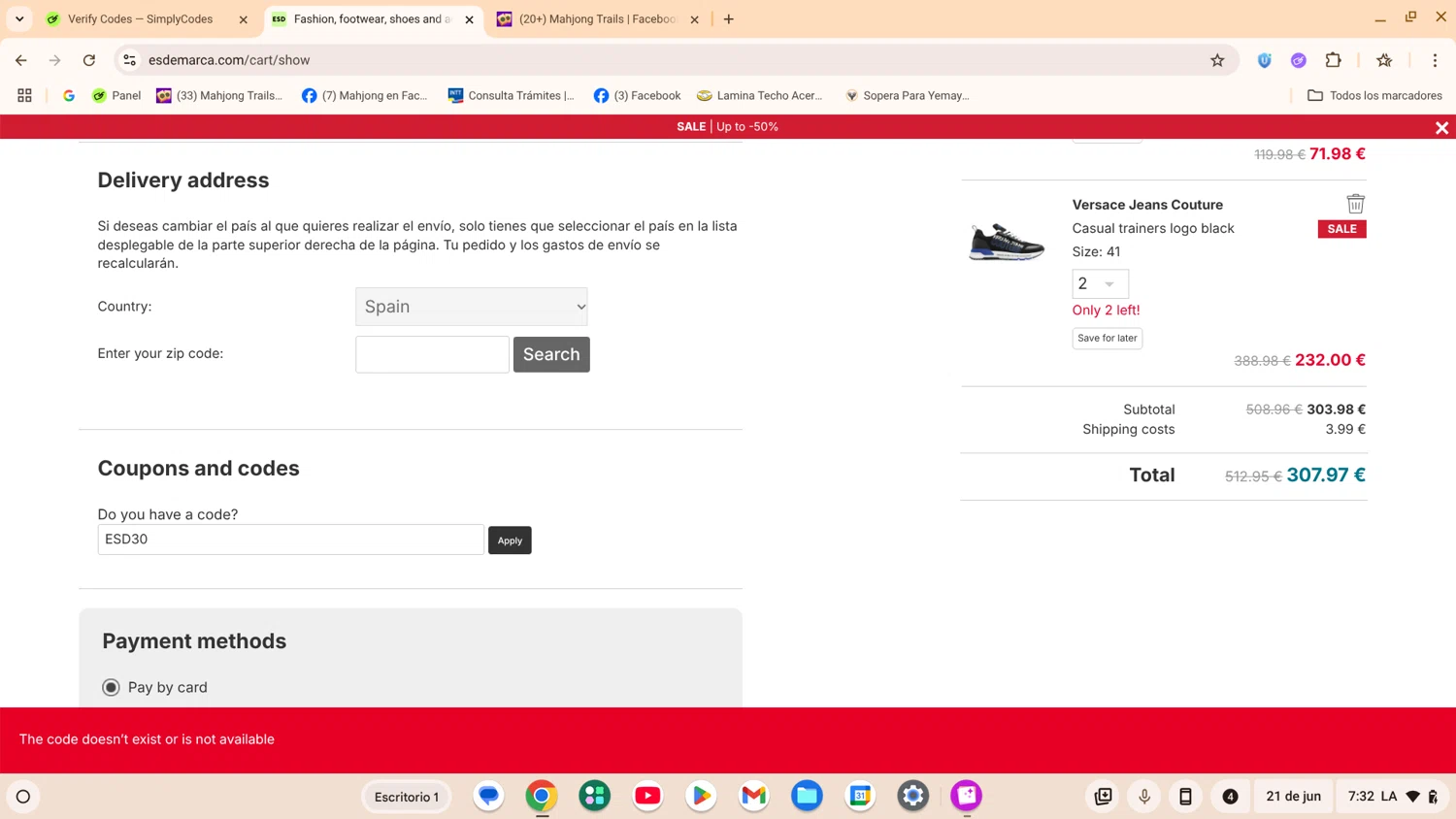Screen dimensions: 1456x819
Task: Open the pink screenshot app on shelf
Action: coord(966,796)
